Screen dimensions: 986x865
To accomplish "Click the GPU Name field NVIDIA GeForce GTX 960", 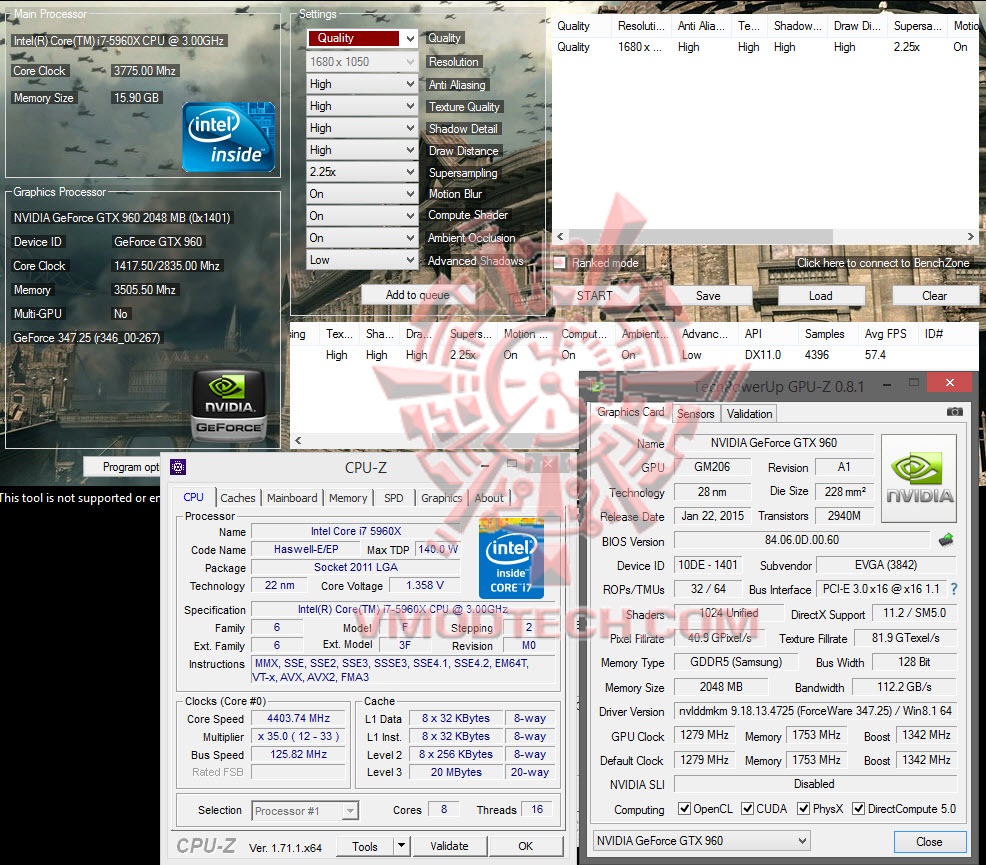I will [773, 443].
